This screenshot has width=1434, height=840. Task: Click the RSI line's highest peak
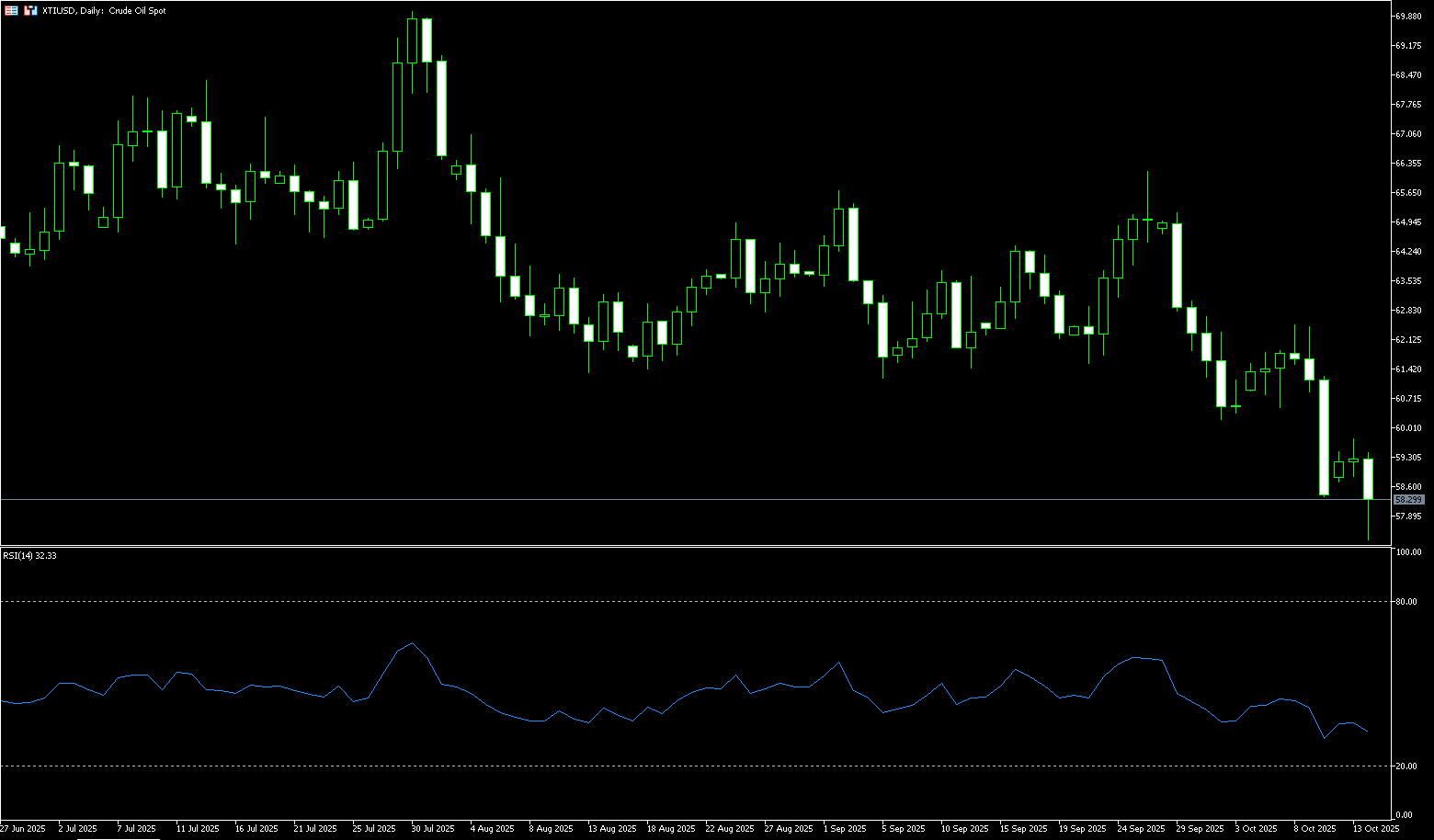(x=412, y=643)
